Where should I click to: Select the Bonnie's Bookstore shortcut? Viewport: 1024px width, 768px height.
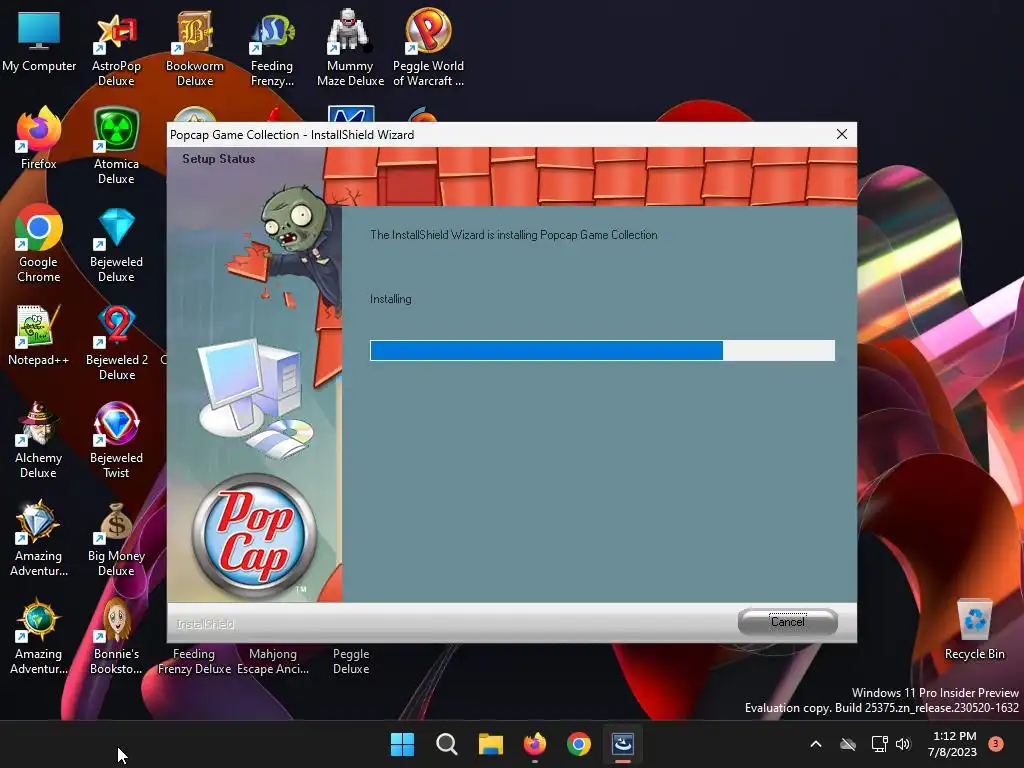point(116,637)
